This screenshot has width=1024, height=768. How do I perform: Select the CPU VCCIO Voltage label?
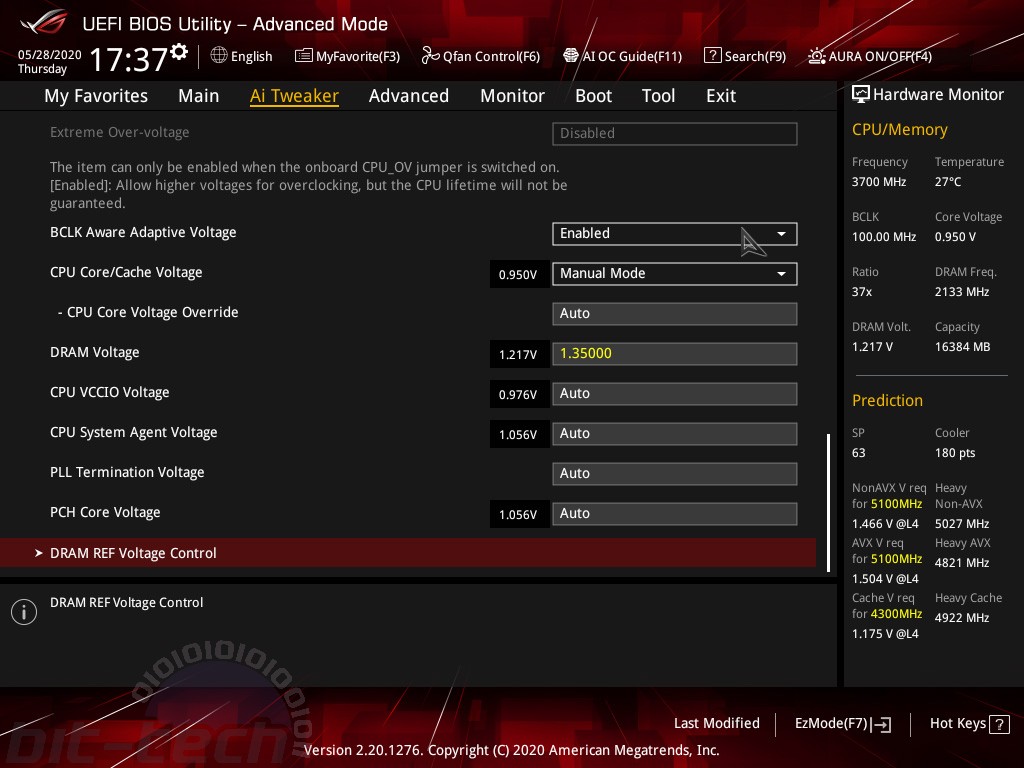tap(110, 392)
